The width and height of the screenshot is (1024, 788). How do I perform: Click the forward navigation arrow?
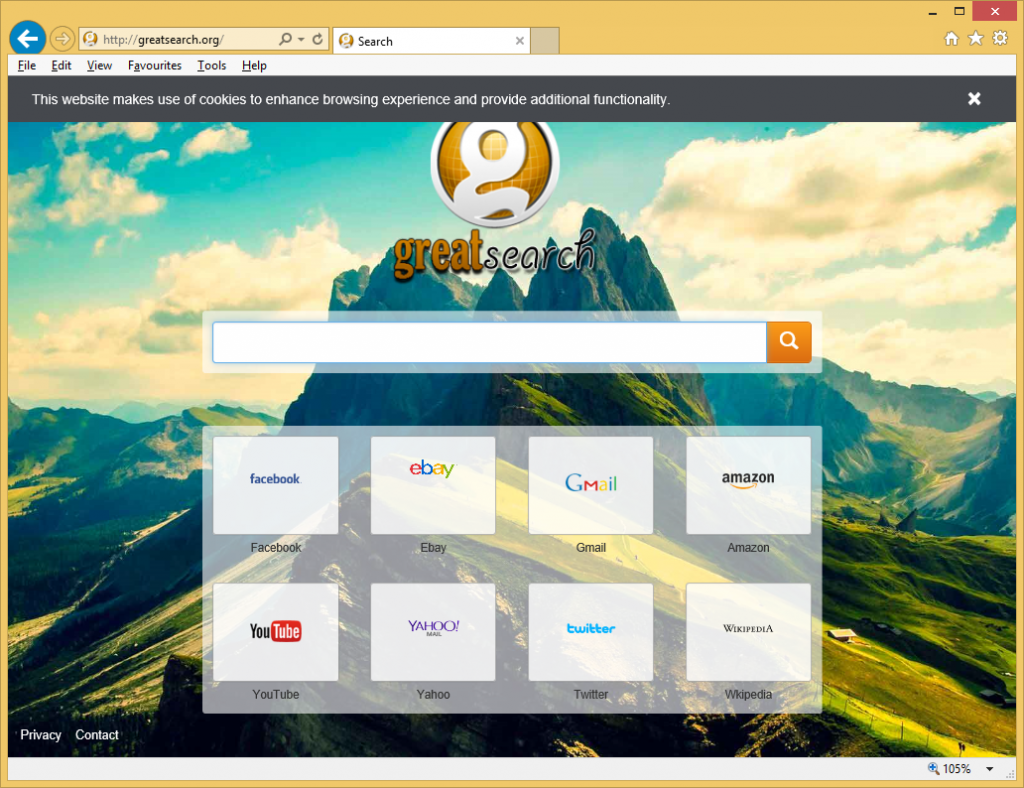(62, 39)
